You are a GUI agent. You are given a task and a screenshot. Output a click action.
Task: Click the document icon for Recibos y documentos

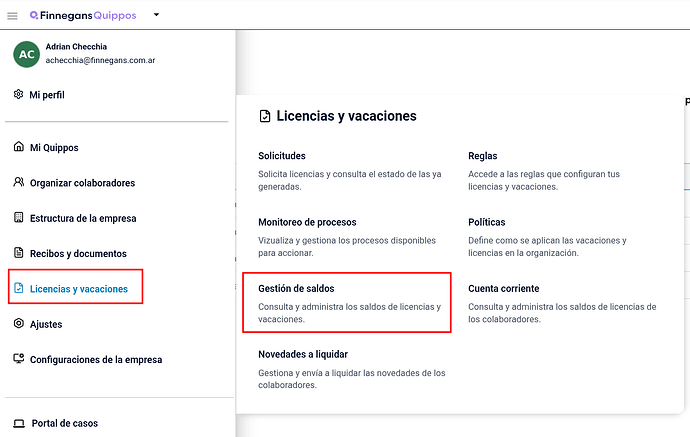coord(18,253)
